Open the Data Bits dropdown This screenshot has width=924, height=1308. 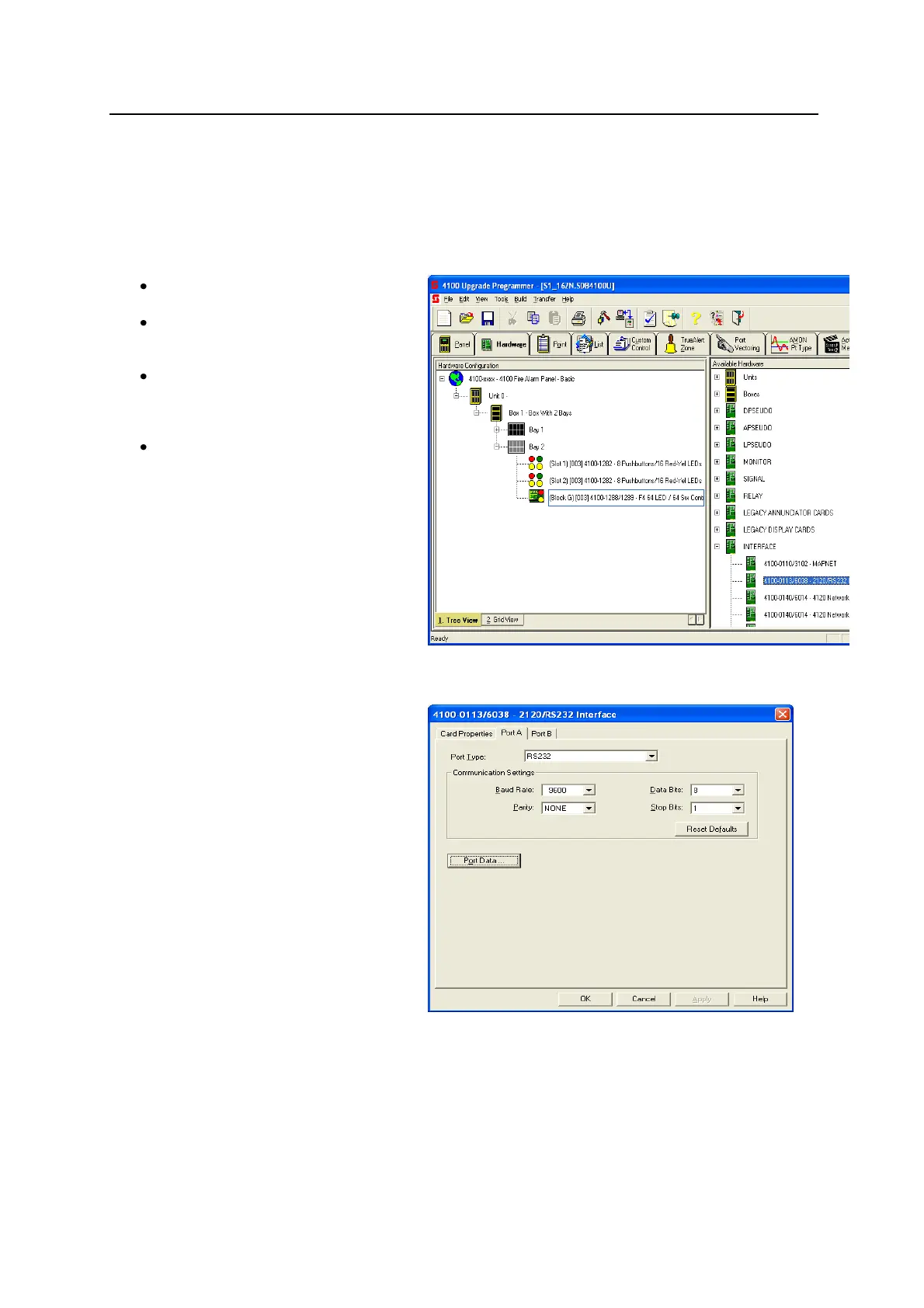coord(738,790)
